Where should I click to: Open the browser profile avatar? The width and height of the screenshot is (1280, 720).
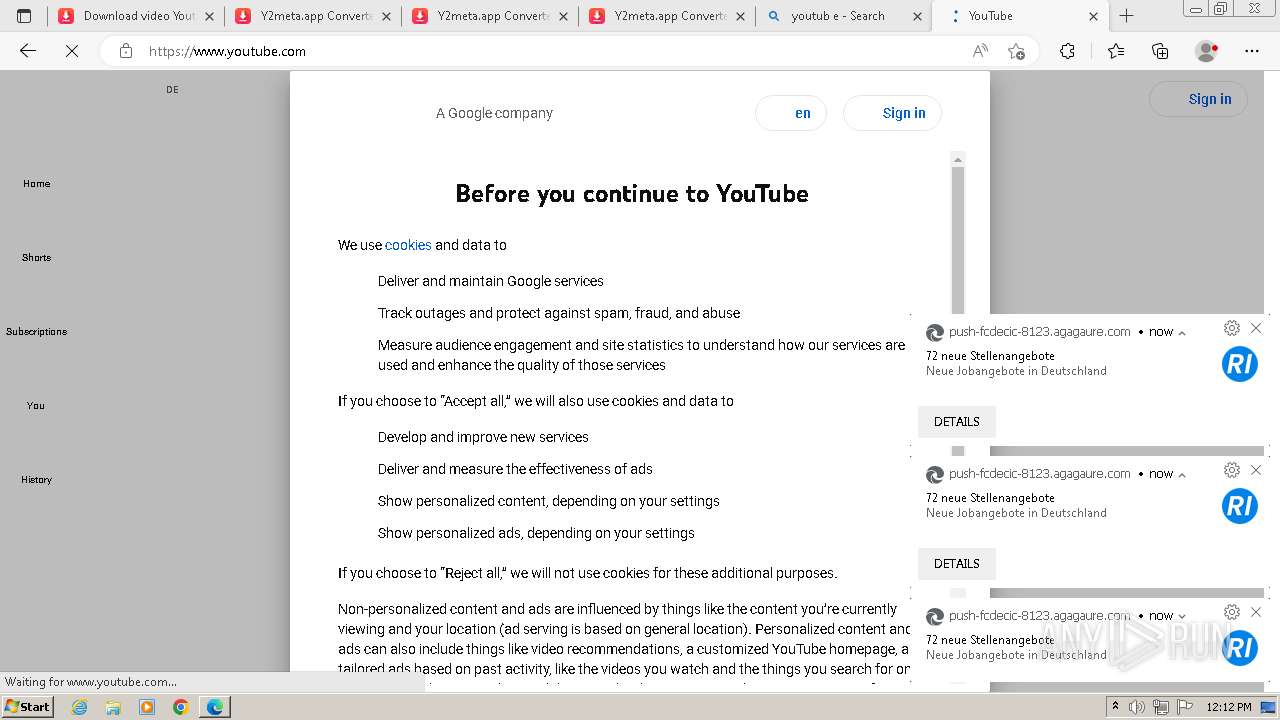pyautogui.click(x=1206, y=51)
